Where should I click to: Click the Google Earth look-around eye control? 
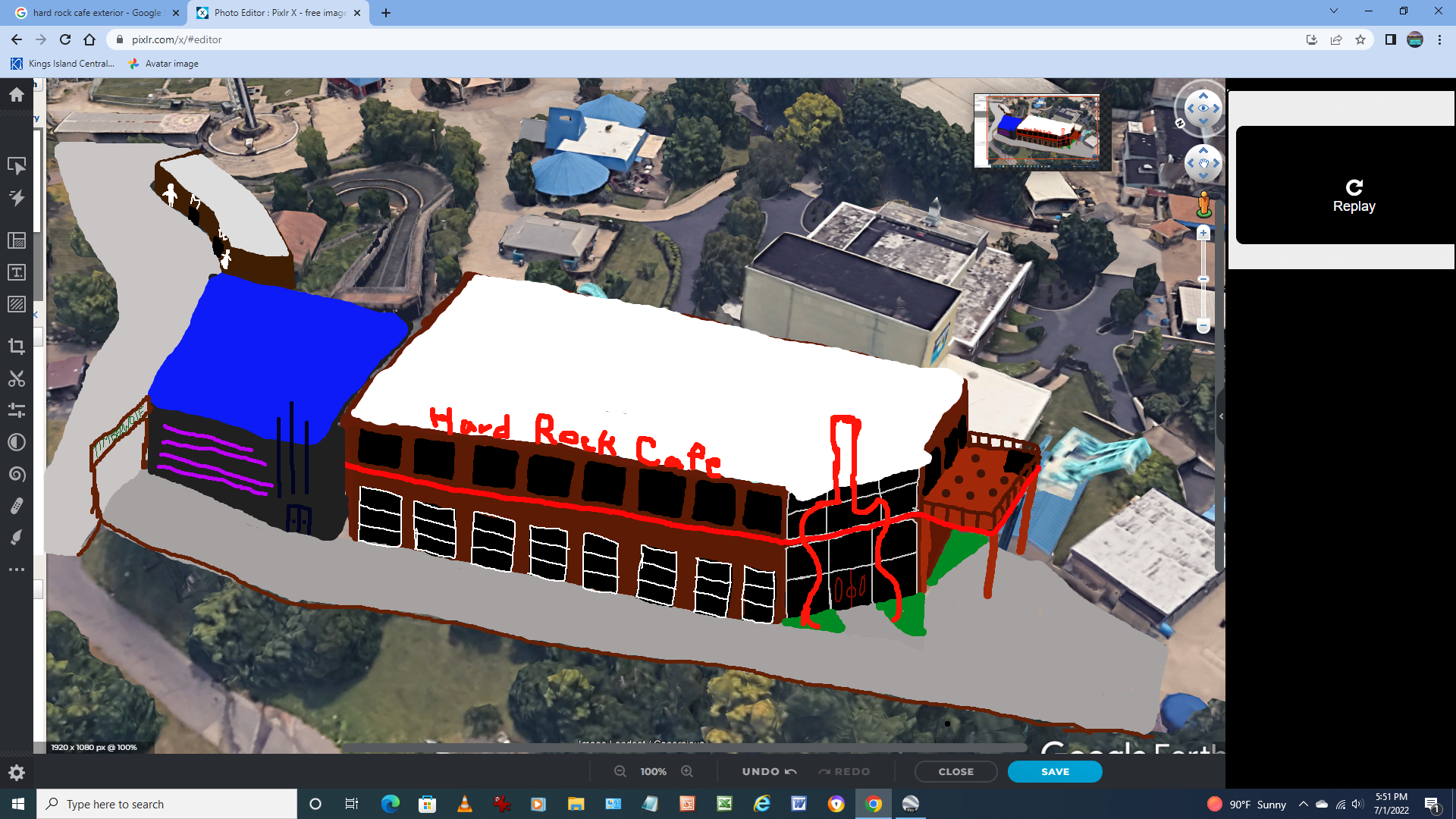(x=1203, y=108)
